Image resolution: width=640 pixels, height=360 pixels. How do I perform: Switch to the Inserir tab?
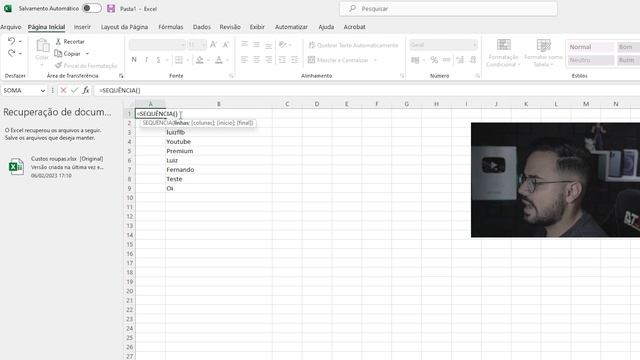point(82,27)
